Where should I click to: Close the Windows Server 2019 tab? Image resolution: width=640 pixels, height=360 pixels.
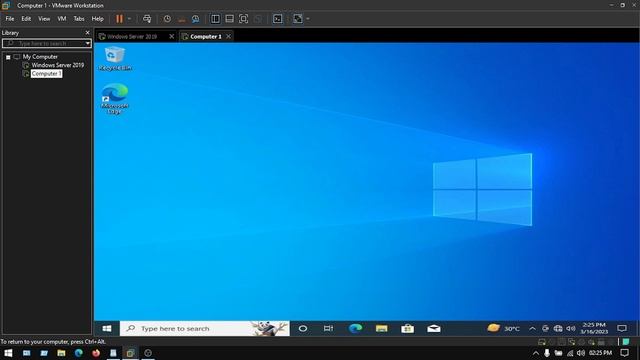click(x=171, y=37)
